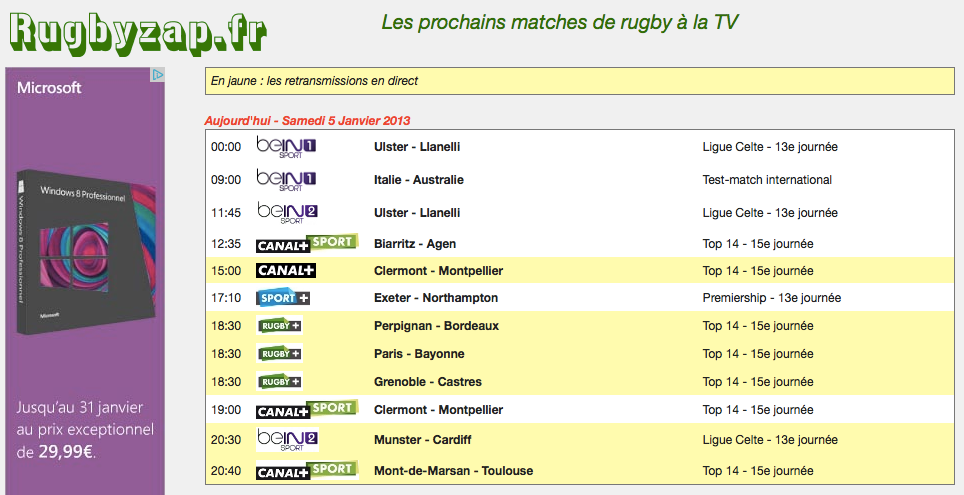Viewport: 964px width, 495px height.
Task: Click the Sport+ logo for Exeter - Northampton
Action: click(283, 298)
